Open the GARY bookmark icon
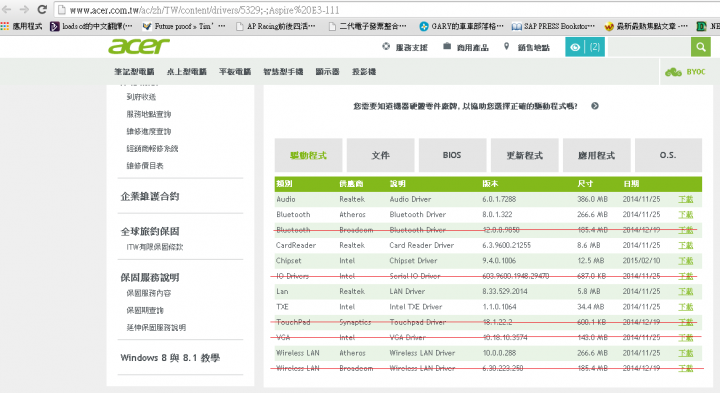The image size is (720, 393). (424, 27)
